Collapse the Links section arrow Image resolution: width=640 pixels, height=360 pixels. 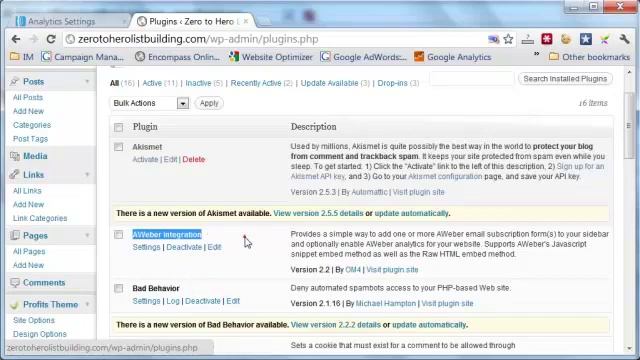[87, 175]
